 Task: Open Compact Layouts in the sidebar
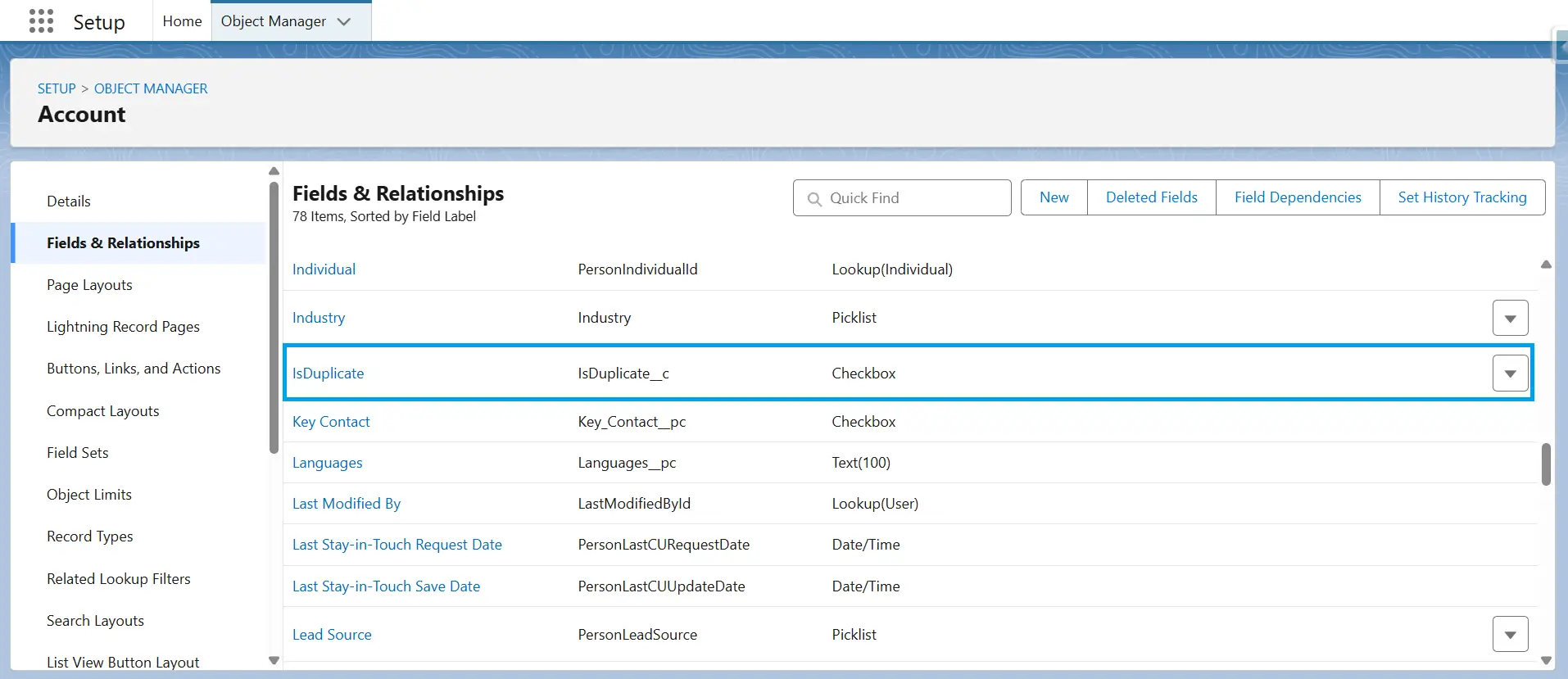(x=103, y=411)
